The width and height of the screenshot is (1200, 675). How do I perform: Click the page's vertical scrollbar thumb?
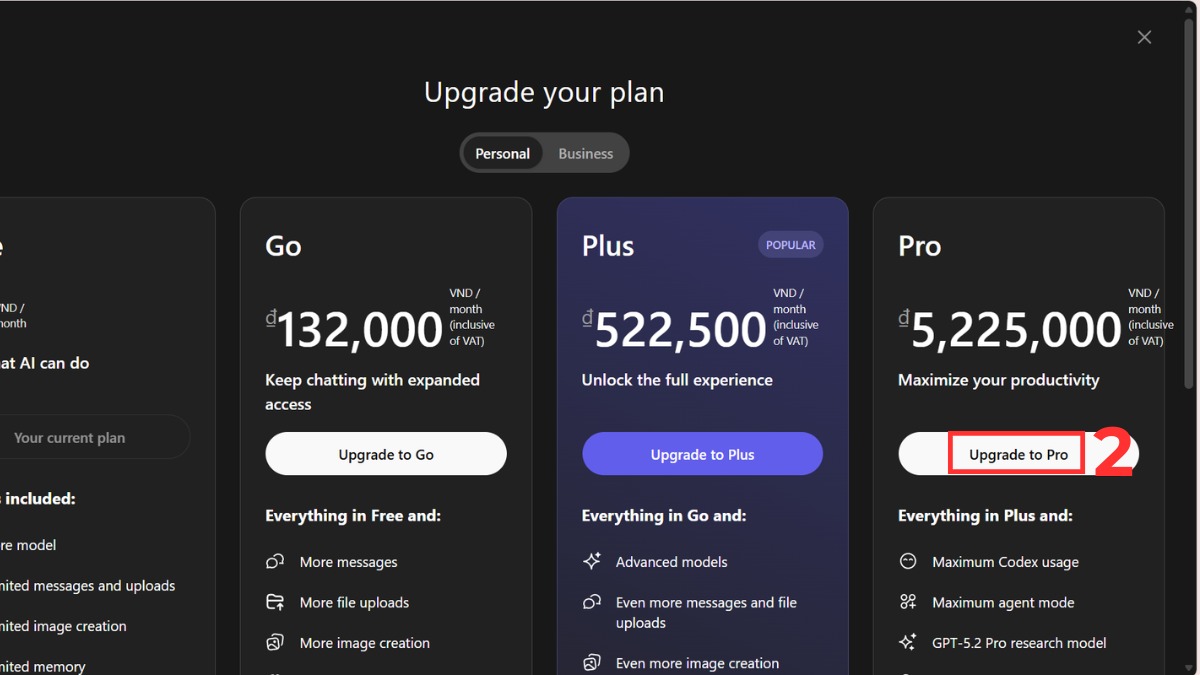click(1190, 200)
